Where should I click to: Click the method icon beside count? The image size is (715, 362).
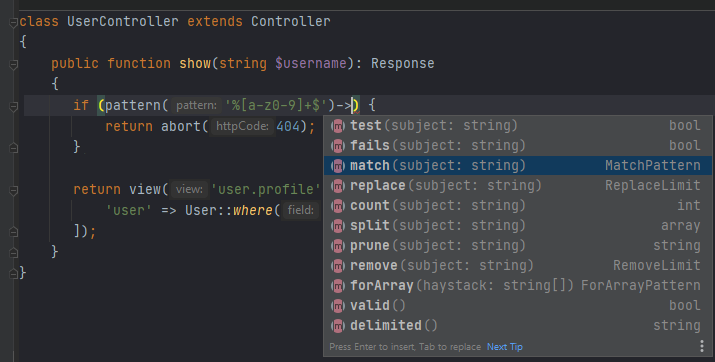338,206
